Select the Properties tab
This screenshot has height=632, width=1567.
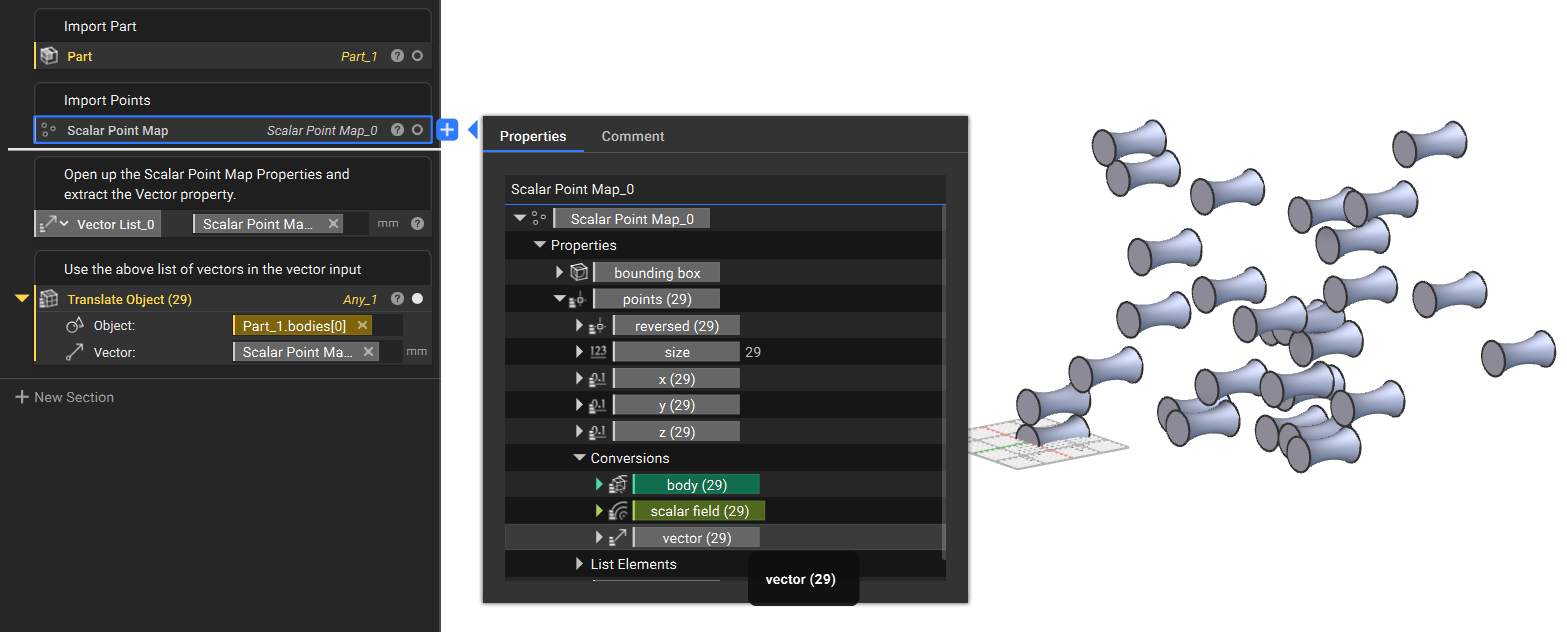533,136
